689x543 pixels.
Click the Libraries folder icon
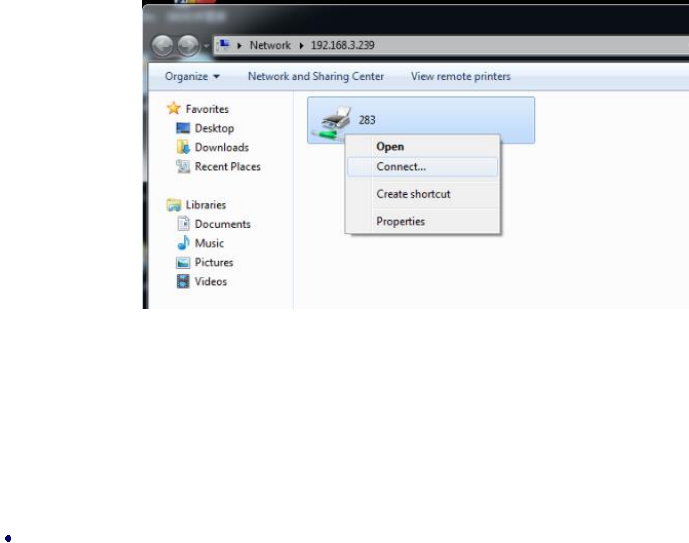[x=174, y=205]
